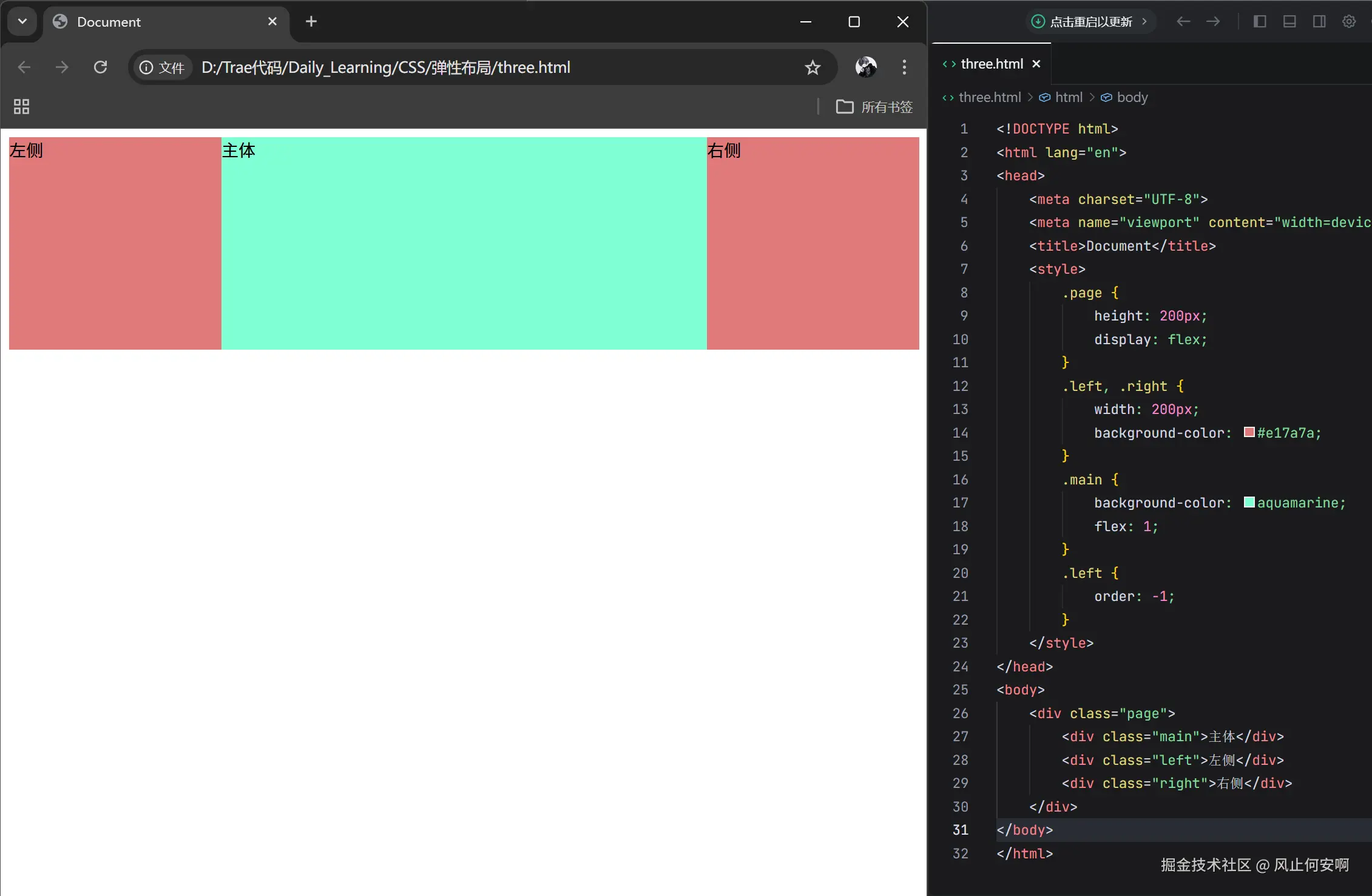
Task: Open editor settings gear icon
Action: pos(1348,22)
